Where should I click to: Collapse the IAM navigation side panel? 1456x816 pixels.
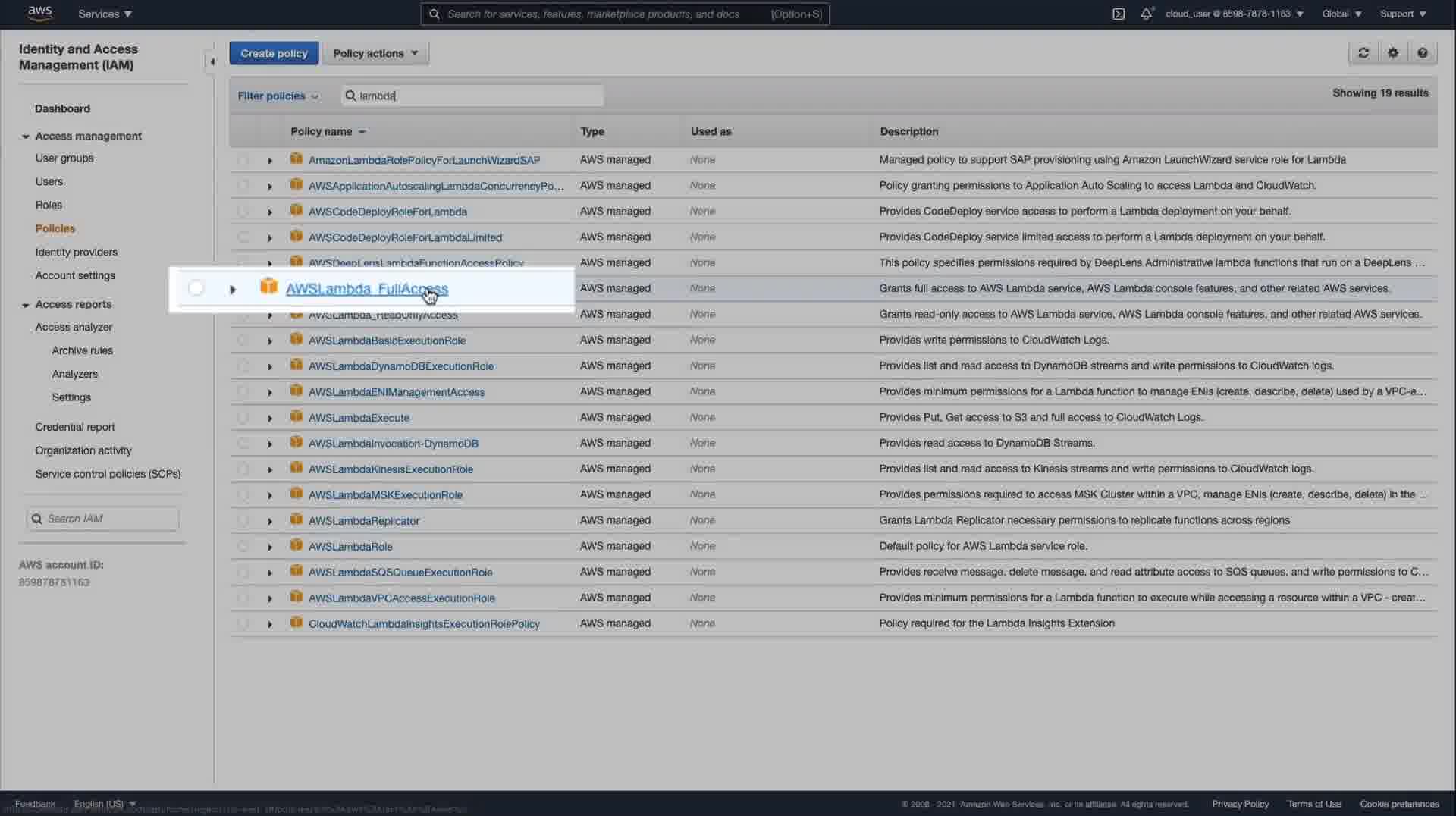pos(212,61)
